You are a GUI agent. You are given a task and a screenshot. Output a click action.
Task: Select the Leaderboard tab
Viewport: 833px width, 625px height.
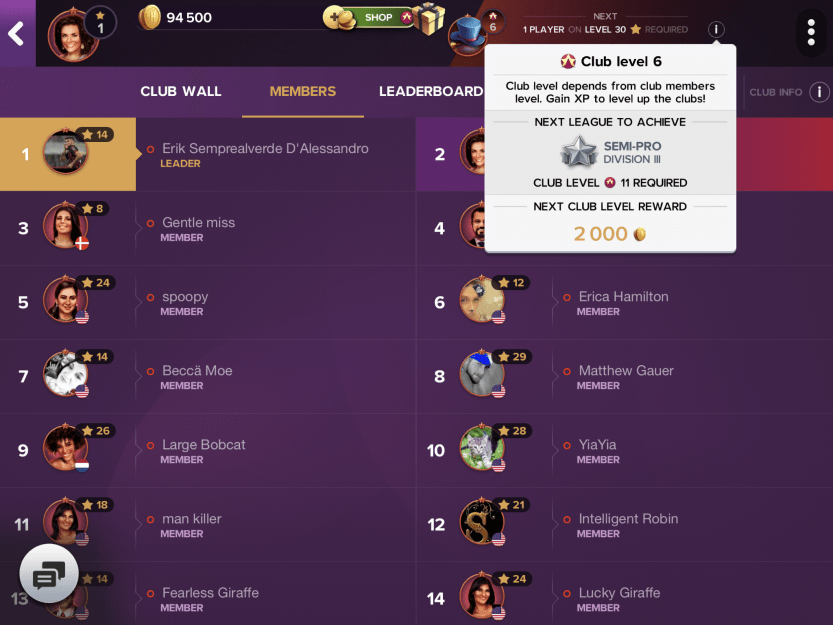click(x=431, y=91)
